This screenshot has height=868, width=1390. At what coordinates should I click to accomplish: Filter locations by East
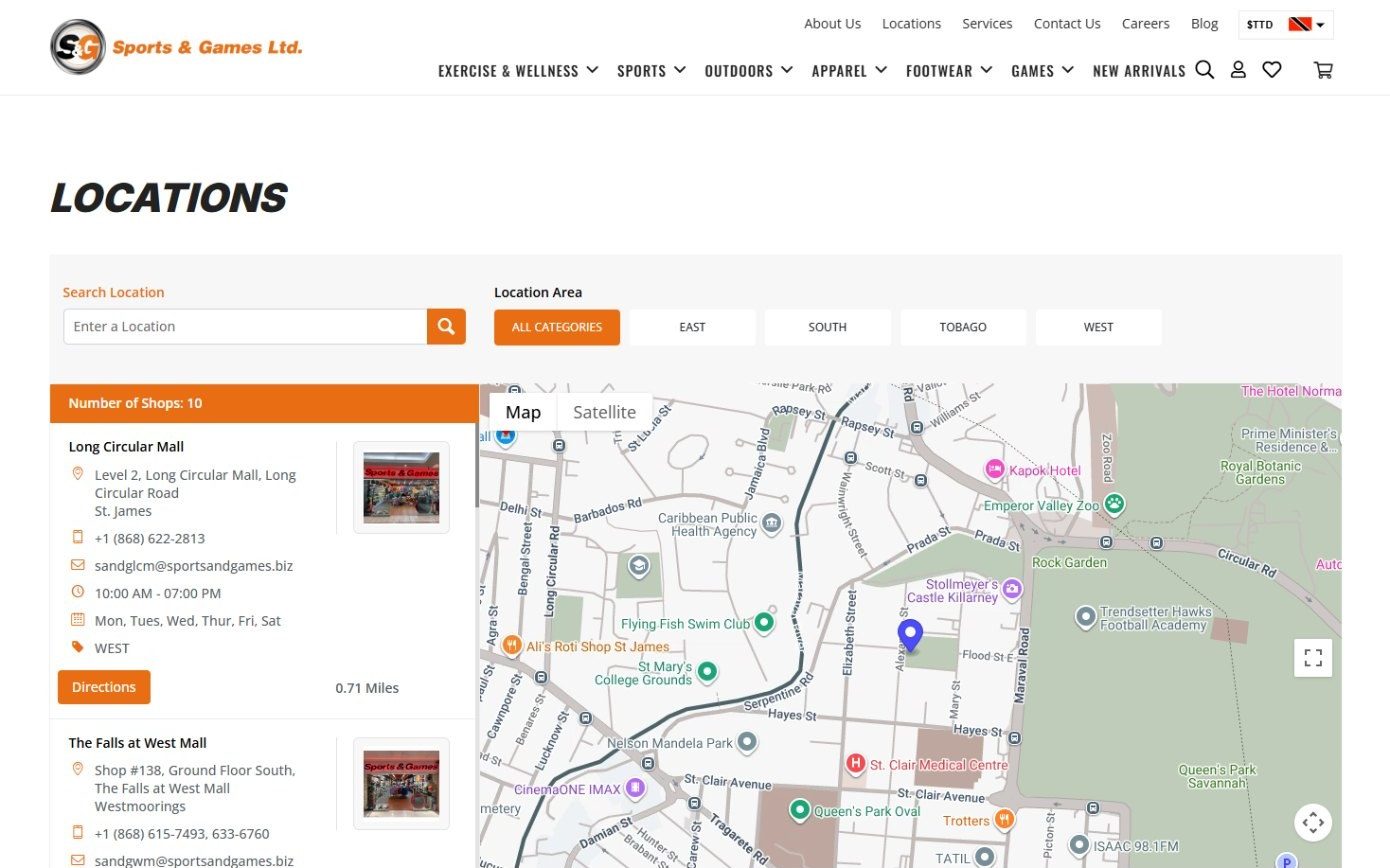[x=692, y=327]
